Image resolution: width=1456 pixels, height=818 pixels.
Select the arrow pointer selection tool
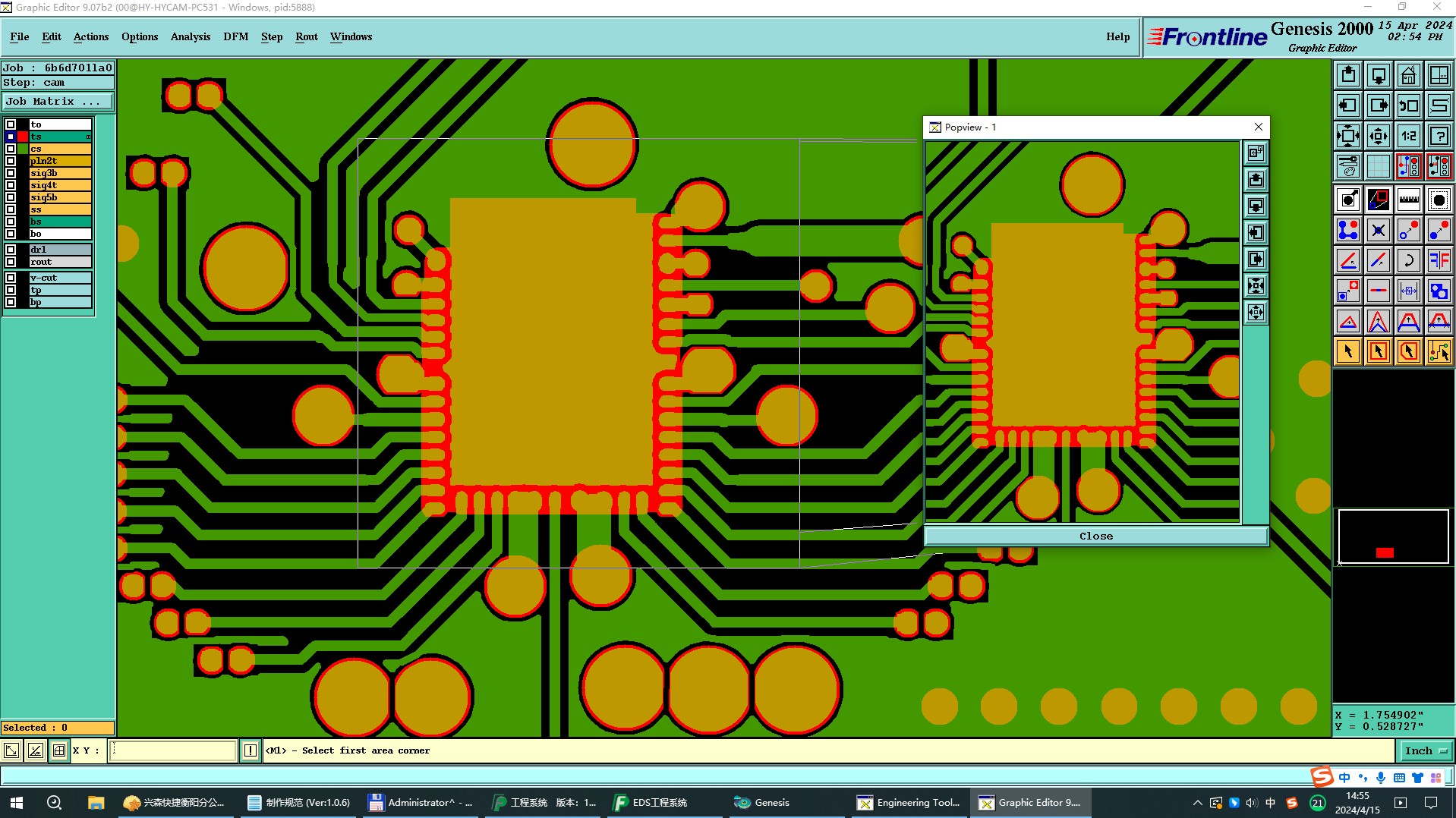click(x=1348, y=351)
